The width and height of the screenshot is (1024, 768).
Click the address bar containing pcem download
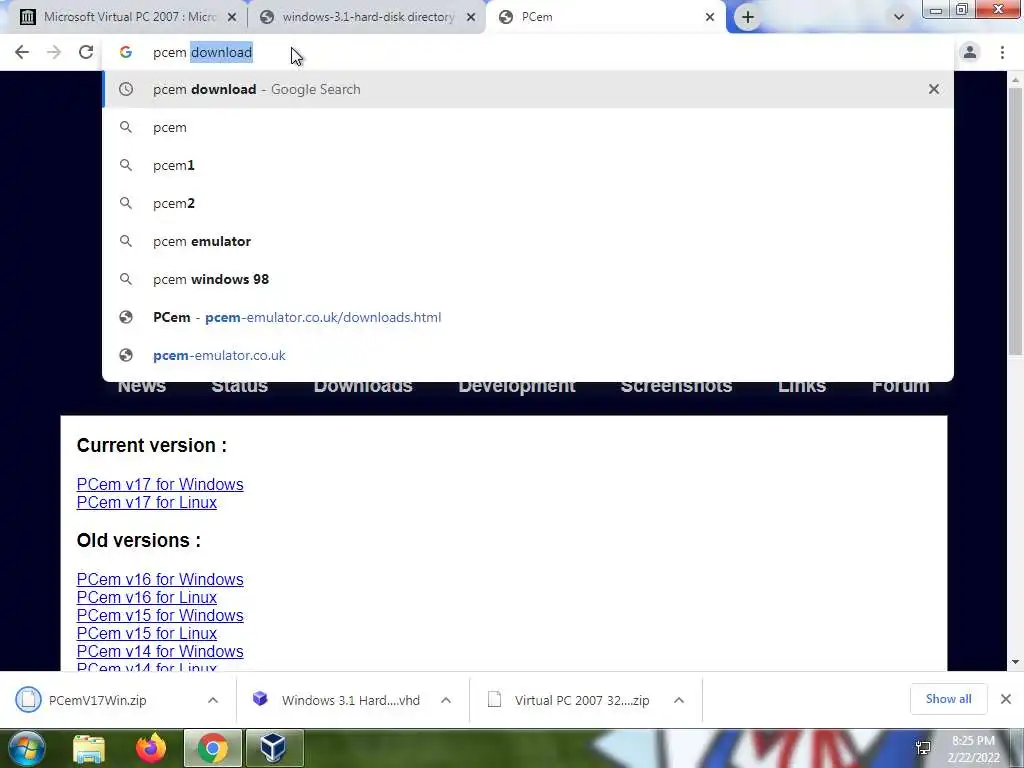click(x=528, y=52)
